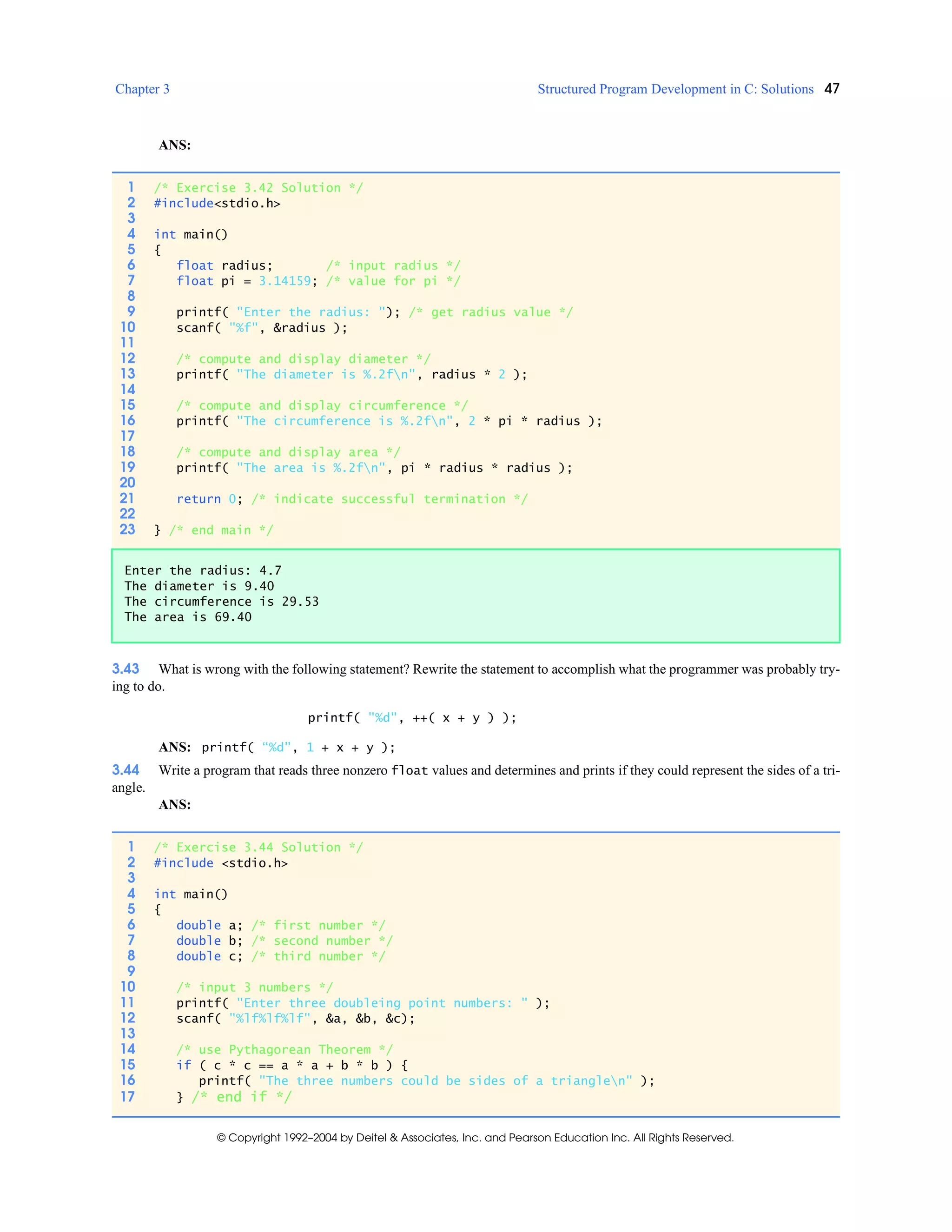Click the string "The three numbers could be sides of a triangle\n"
The height and width of the screenshot is (1232, 952).
tap(445, 1081)
